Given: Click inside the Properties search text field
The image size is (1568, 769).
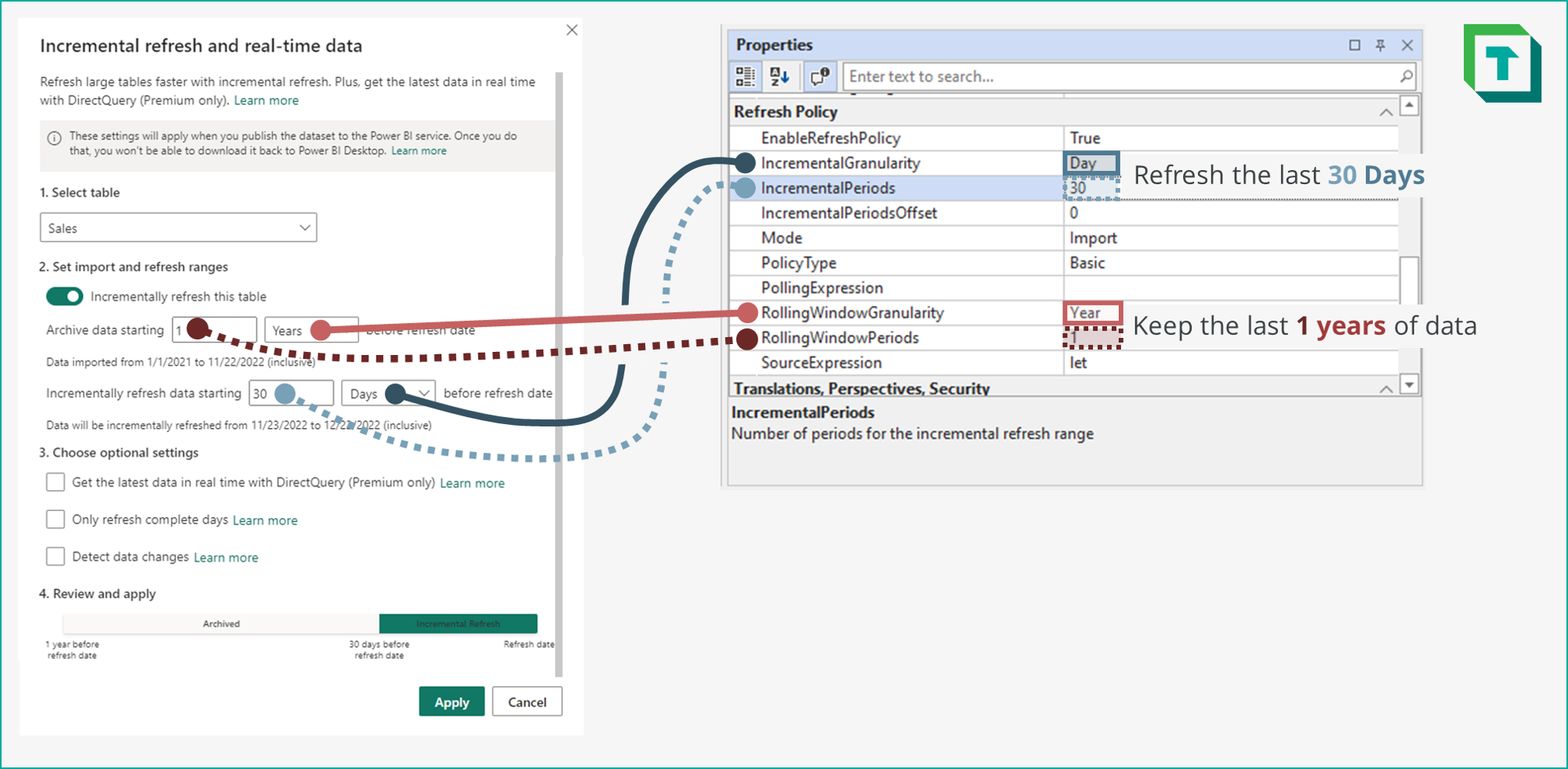Looking at the screenshot, I should (1098, 76).
